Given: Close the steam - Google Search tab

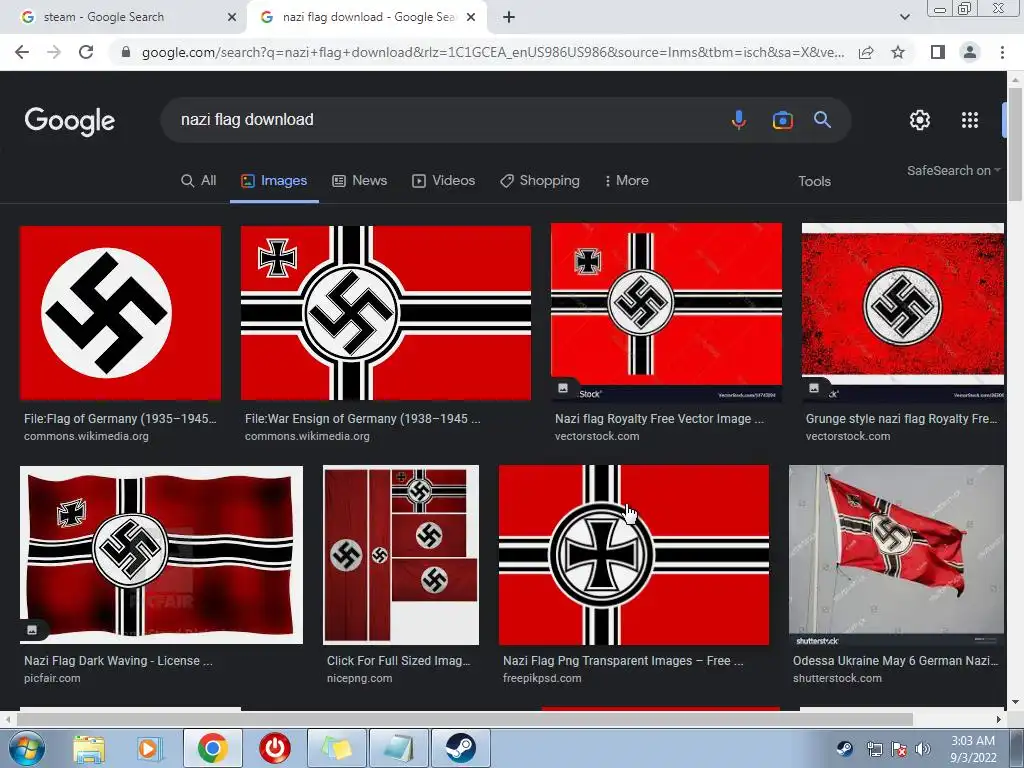Looking at the screenshot, I should coord(232,17).
